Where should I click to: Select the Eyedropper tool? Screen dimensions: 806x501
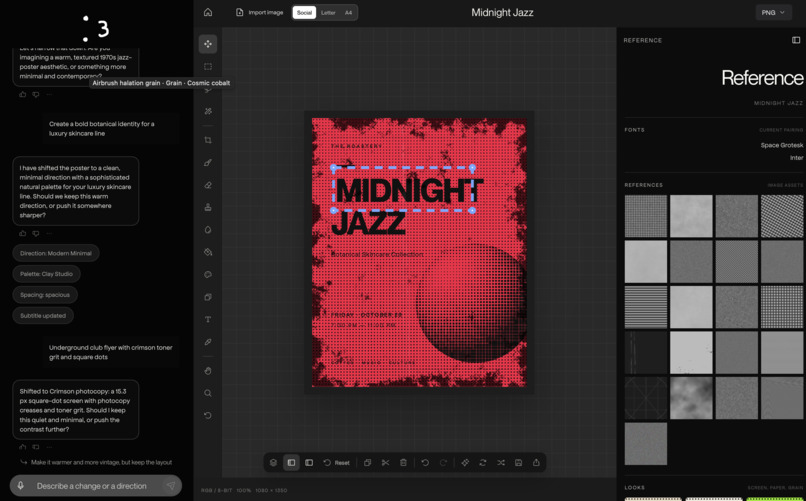208,342
